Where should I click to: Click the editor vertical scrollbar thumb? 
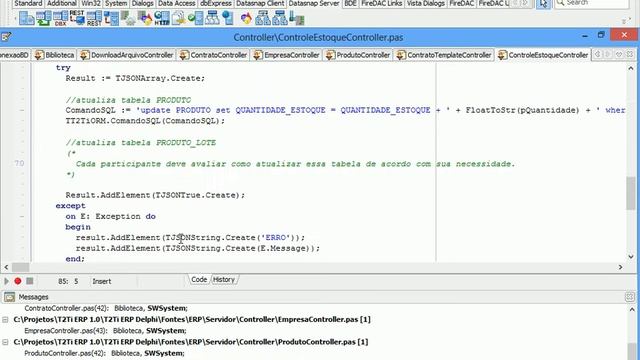pos(631,193)
